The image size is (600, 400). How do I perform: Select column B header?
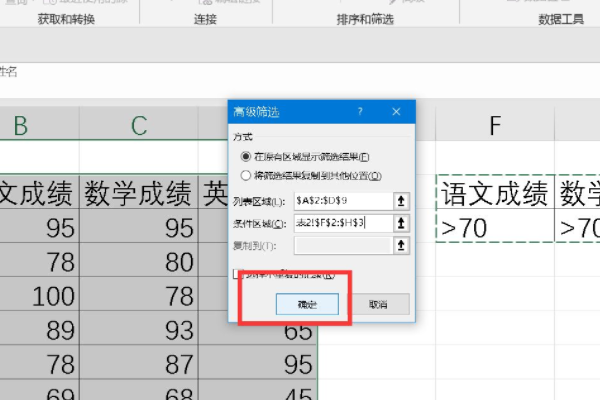(40, 124)
